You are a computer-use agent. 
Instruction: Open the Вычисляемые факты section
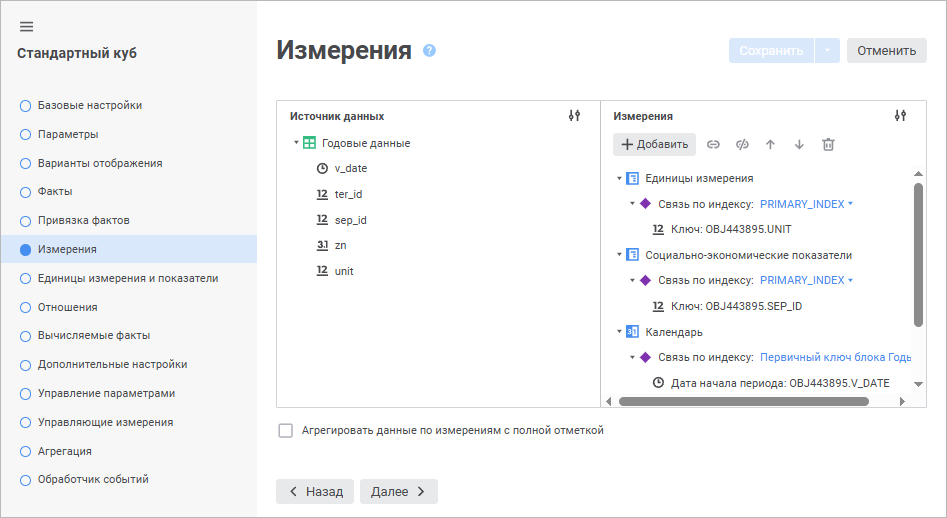coord(92,336)
